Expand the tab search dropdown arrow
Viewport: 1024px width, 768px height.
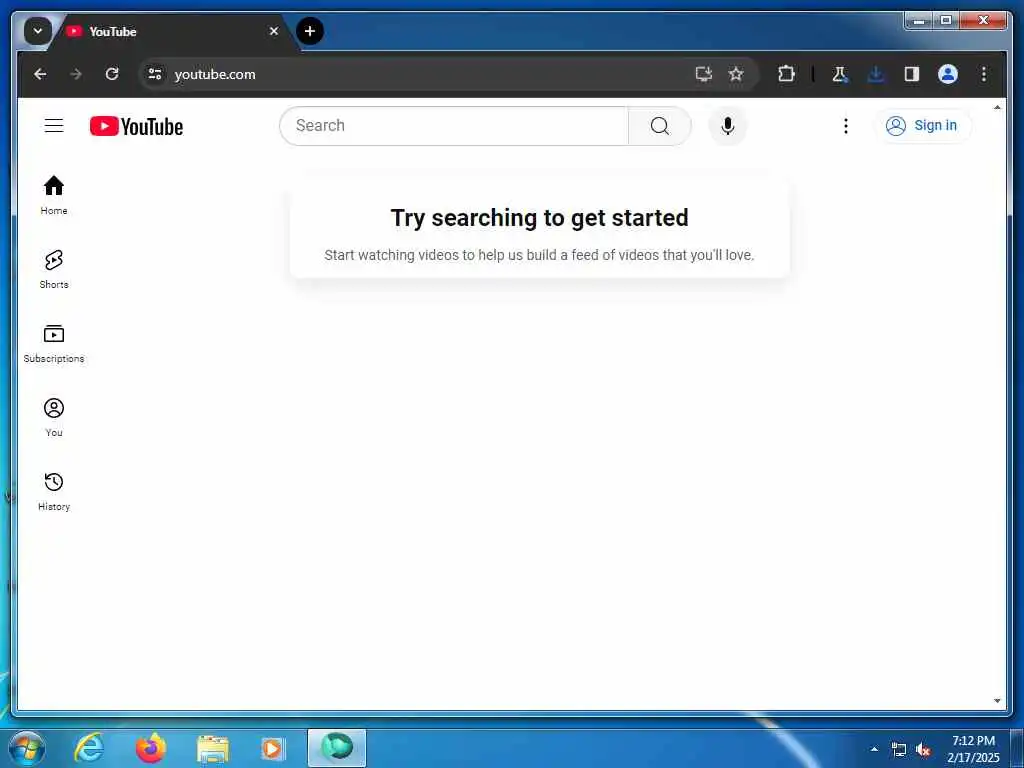(x=38, y=31)
